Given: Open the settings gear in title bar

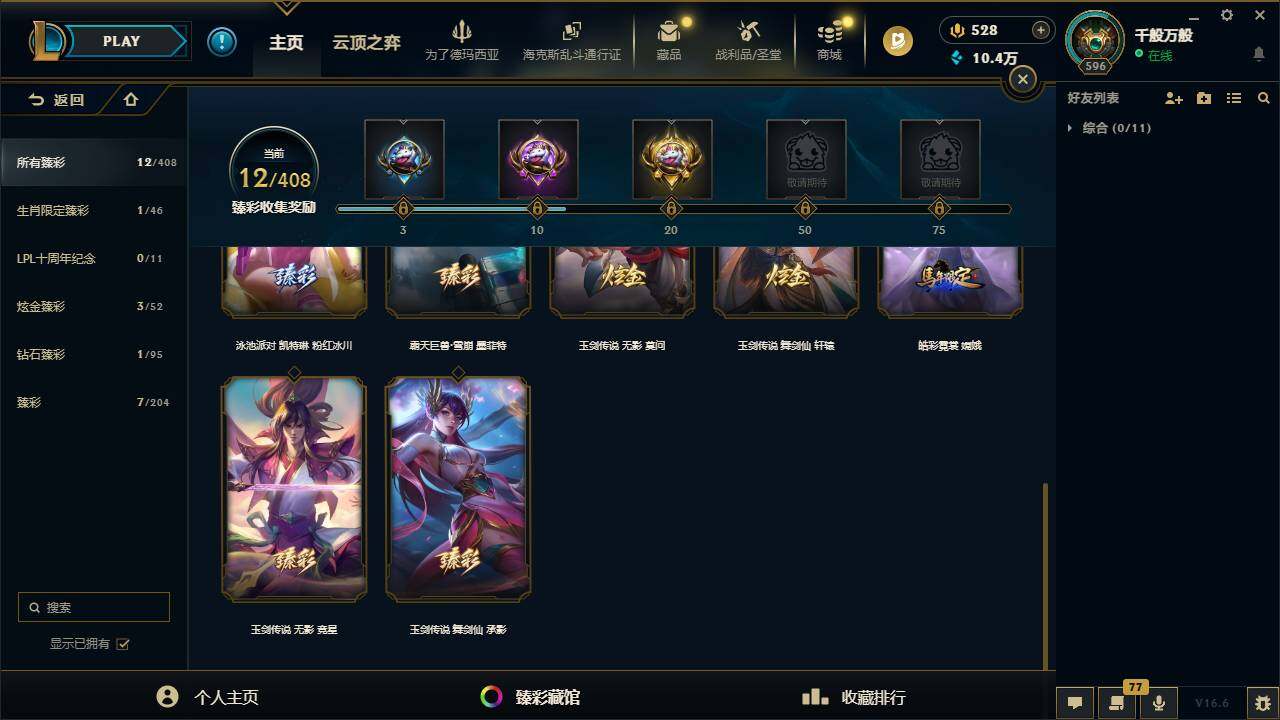Looking at the screenshot, I should (x=1227, y=15).
